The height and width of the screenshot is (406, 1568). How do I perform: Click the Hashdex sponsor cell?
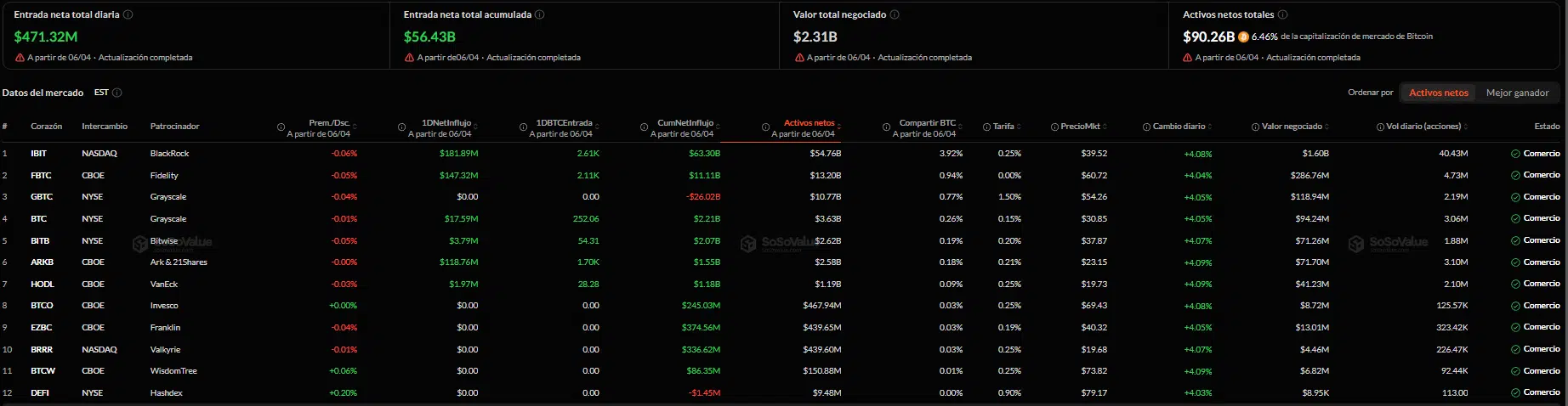(167, 393)
